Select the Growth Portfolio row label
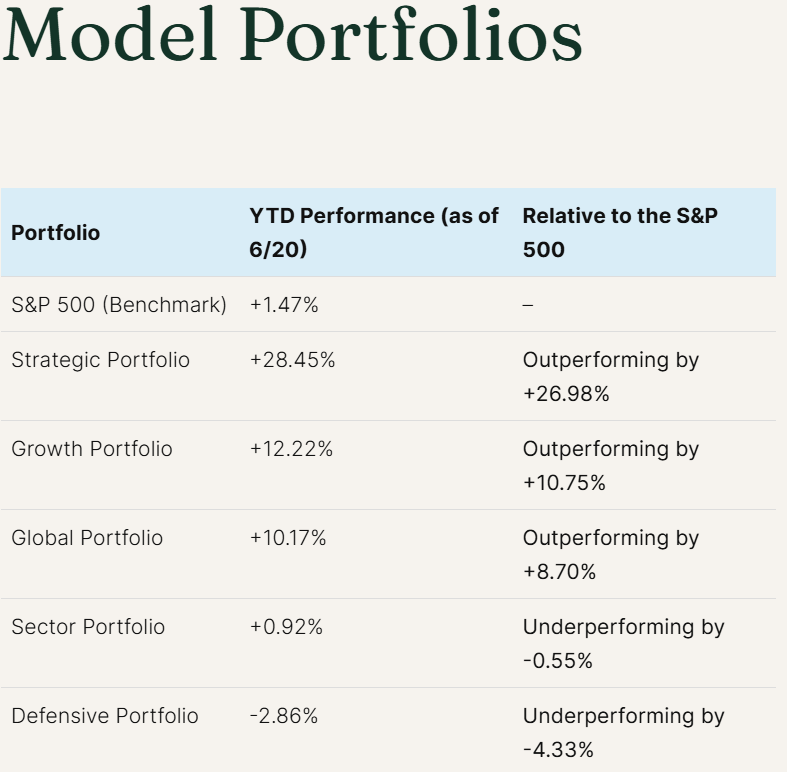Screen dimensions: 787x772 tap(92, 449)
